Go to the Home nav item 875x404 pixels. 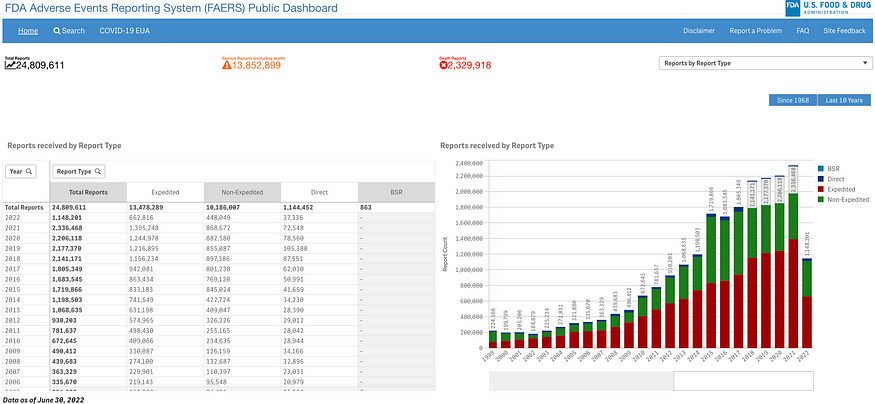(x=28, y=31)
